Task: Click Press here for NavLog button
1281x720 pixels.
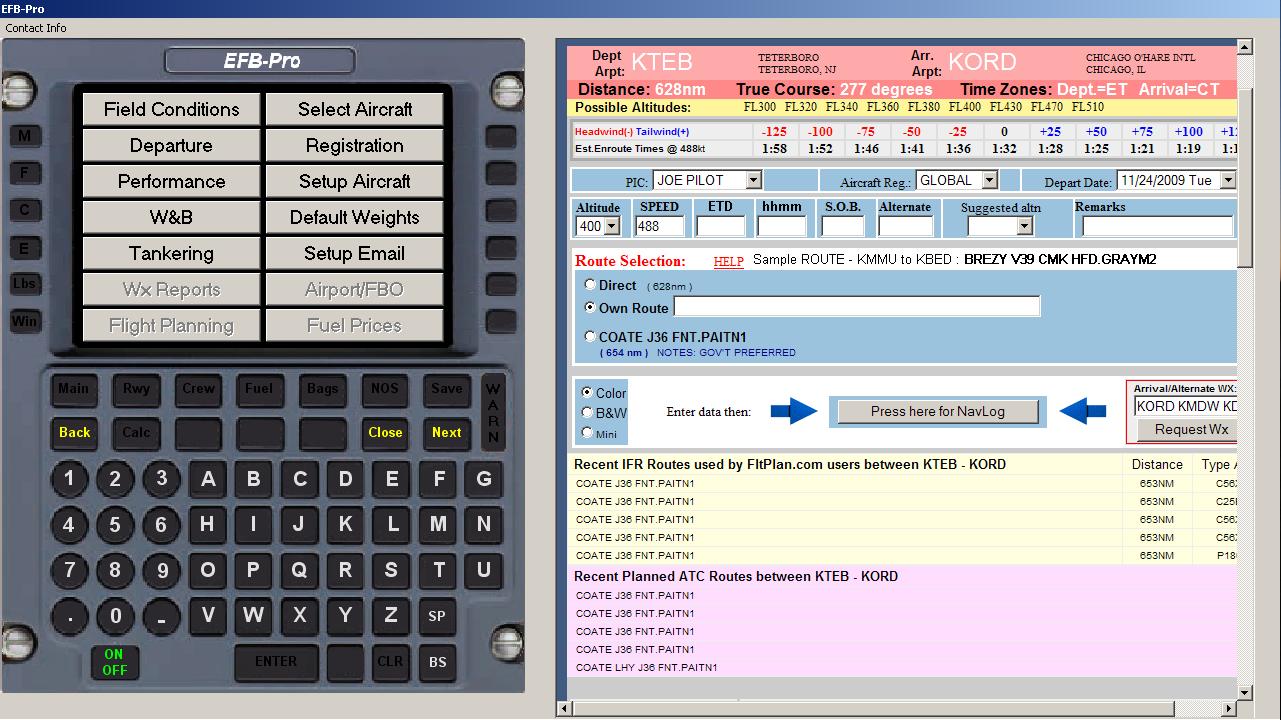Action: point(938,411)
